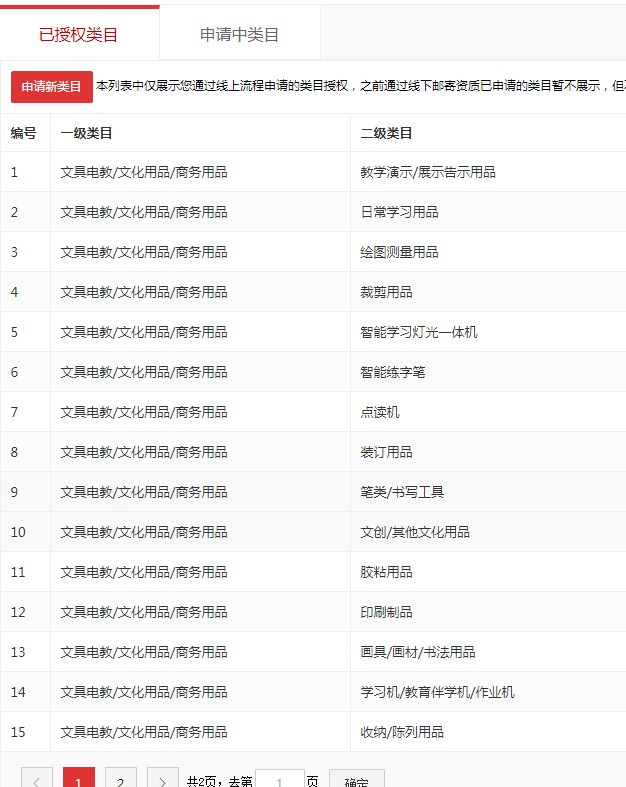The width and height of the screenshot is (626, 787).
Task: Click 一级类目 cell in row 8
Action: point(200,452)
